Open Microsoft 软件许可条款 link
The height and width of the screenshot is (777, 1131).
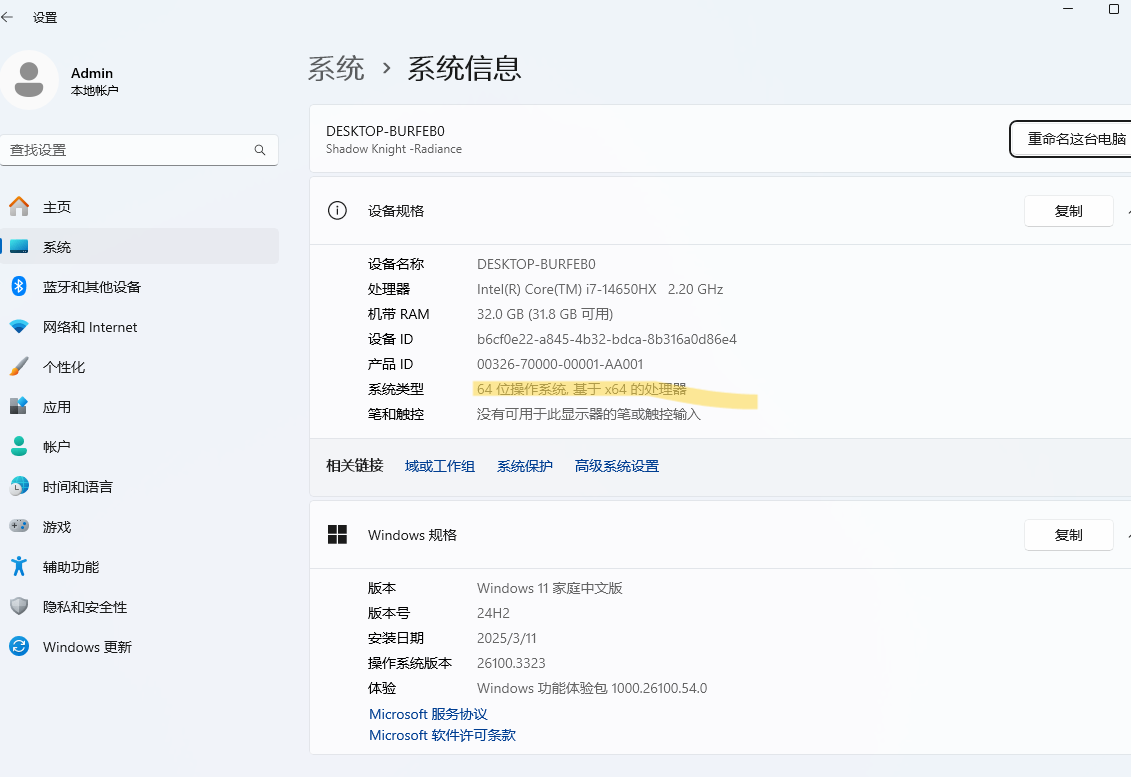tap(442, 735)
